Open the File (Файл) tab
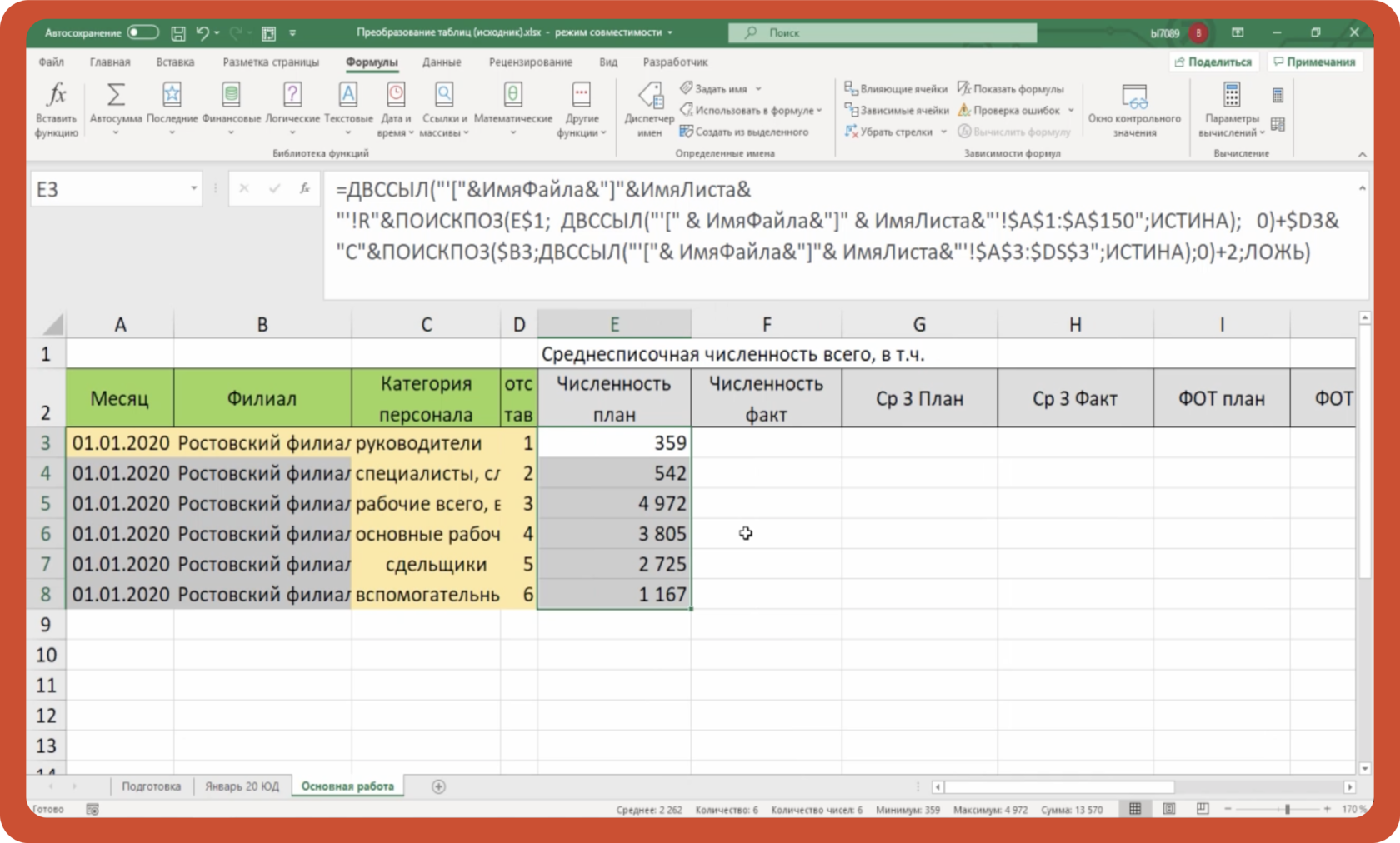1400x843 pixels. (x=51, y=62)
